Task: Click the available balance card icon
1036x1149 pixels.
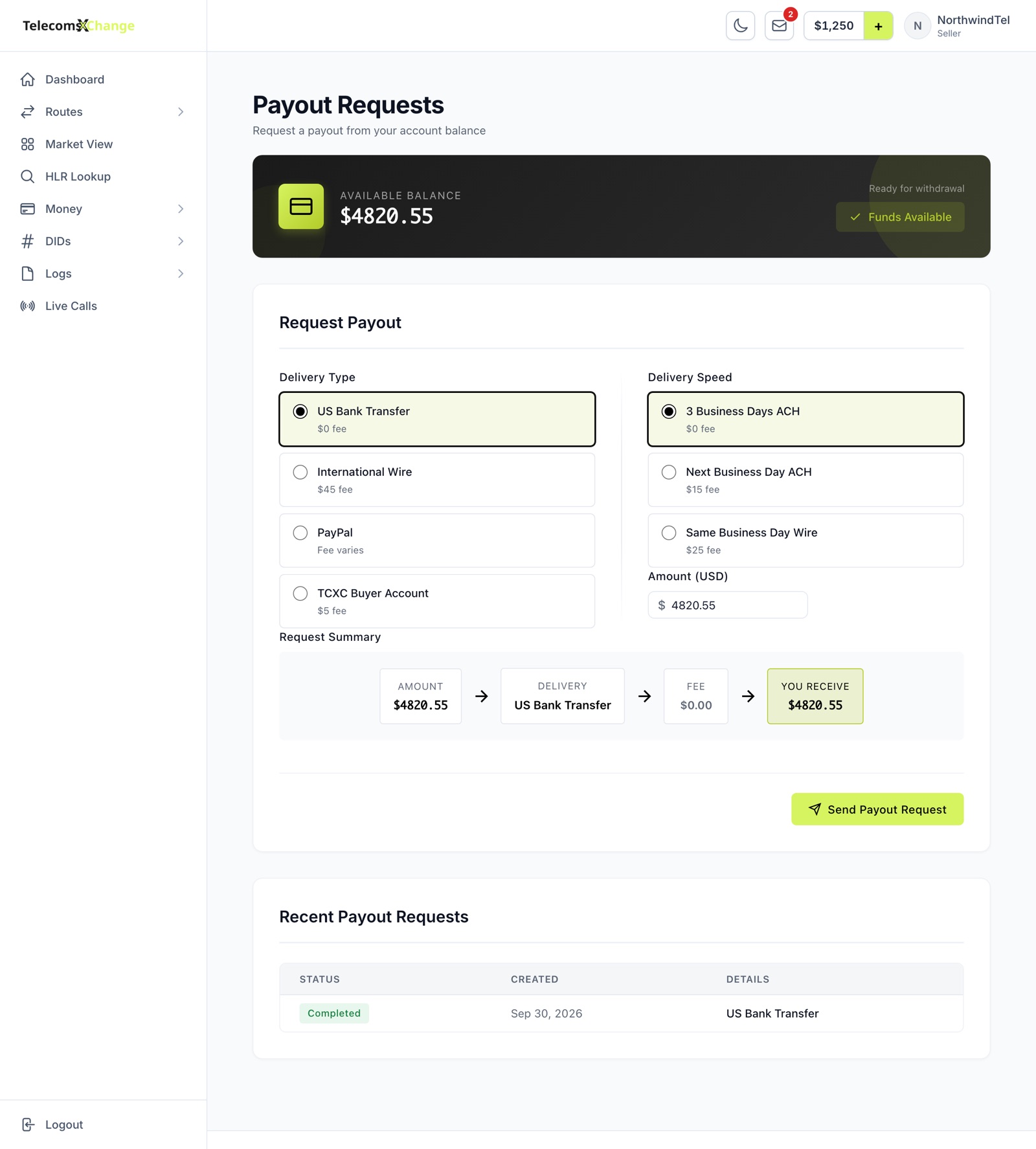Action: pos(301,206)
